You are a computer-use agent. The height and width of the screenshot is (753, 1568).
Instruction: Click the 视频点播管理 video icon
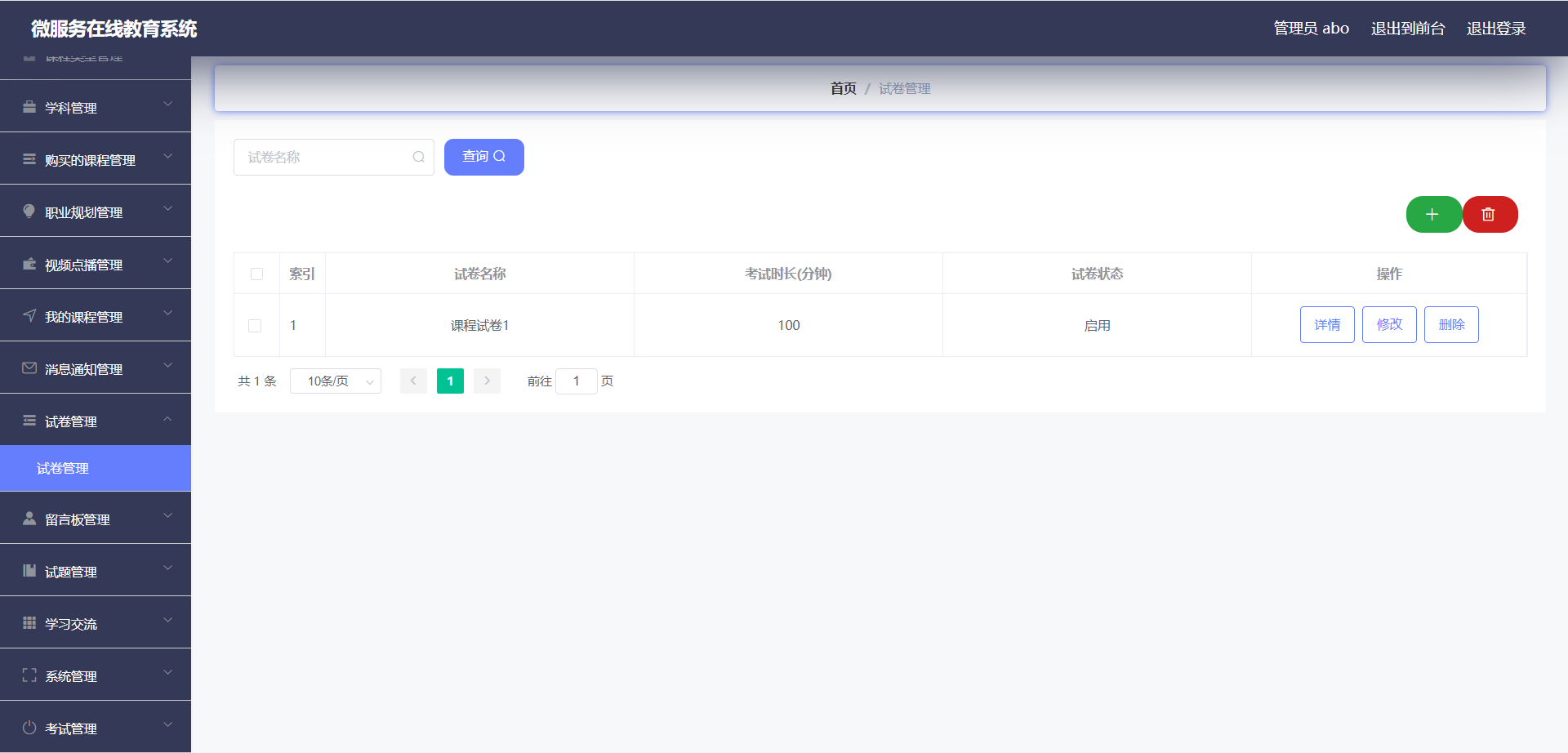pos(29,264)
